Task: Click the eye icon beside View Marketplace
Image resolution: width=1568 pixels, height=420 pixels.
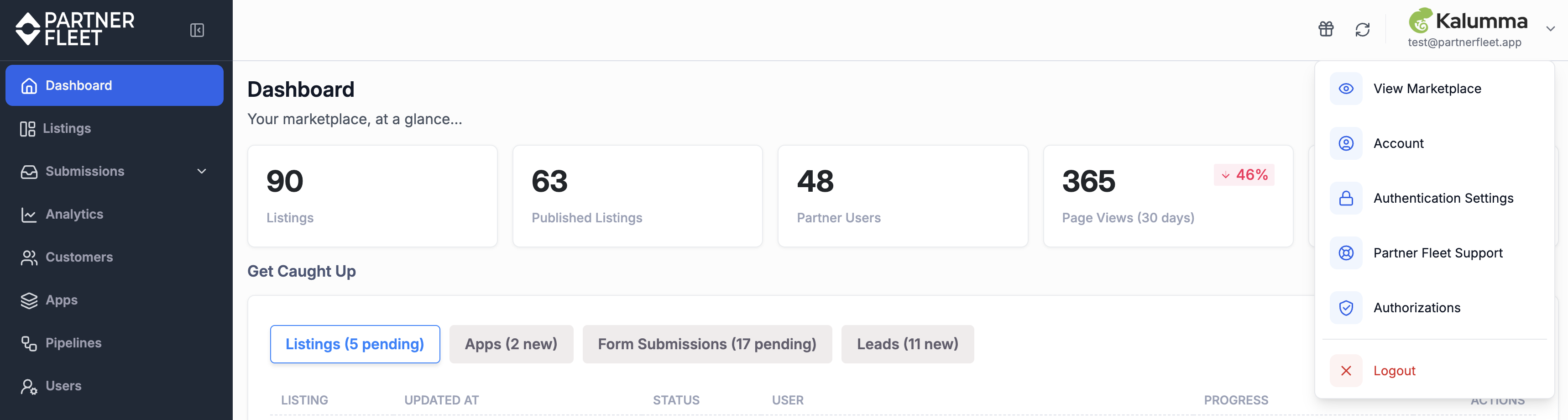Action: click(x=1346, y=88)
